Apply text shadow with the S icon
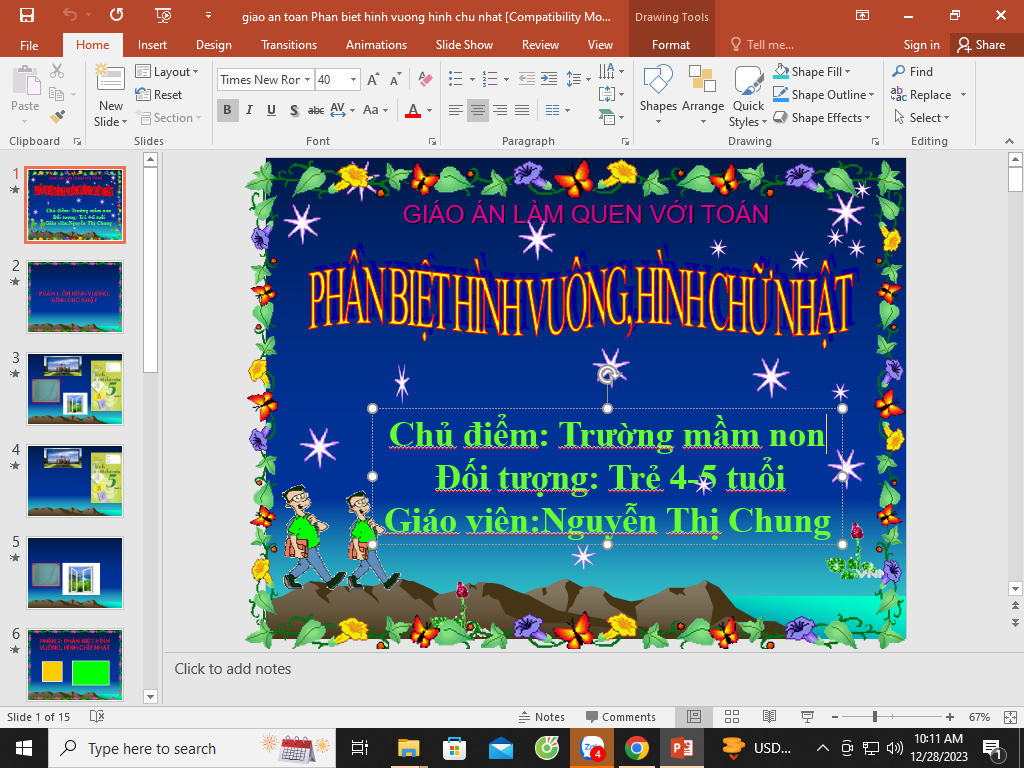This screenshot has height=768, width=1024. pyautogui.click(x=294, y=110)
